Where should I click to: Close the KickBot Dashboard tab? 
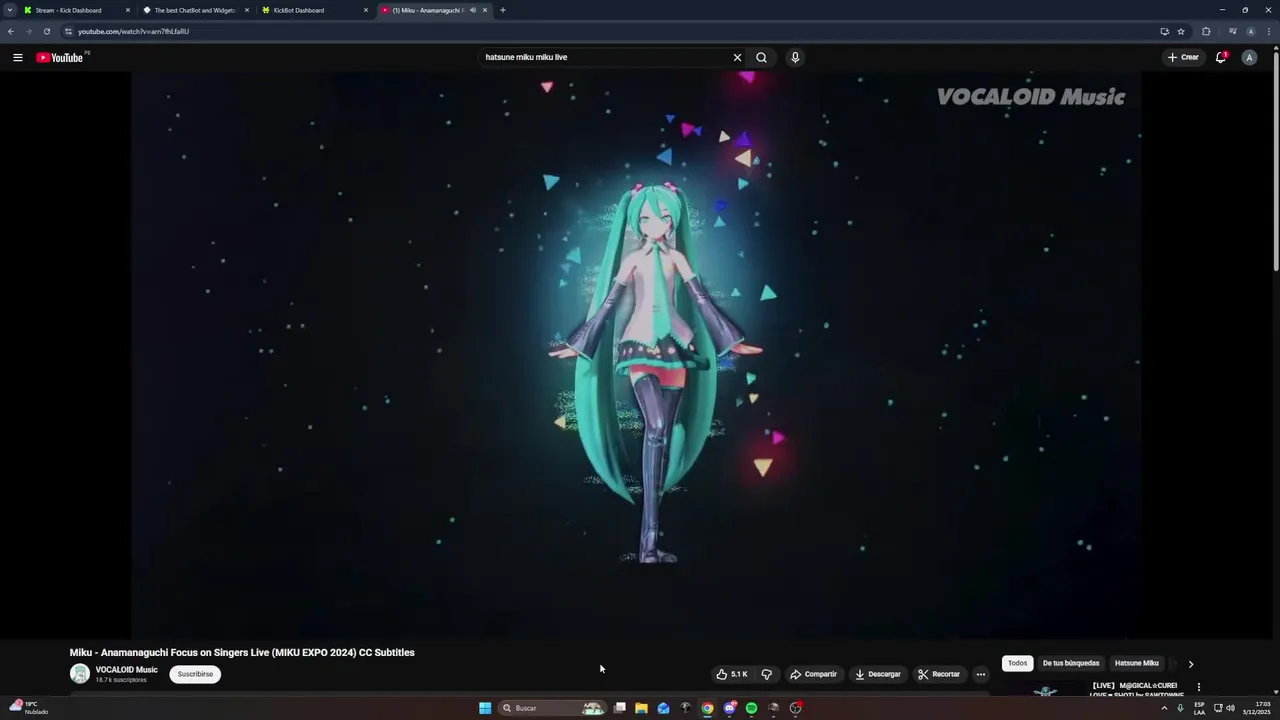click(365, 10)
